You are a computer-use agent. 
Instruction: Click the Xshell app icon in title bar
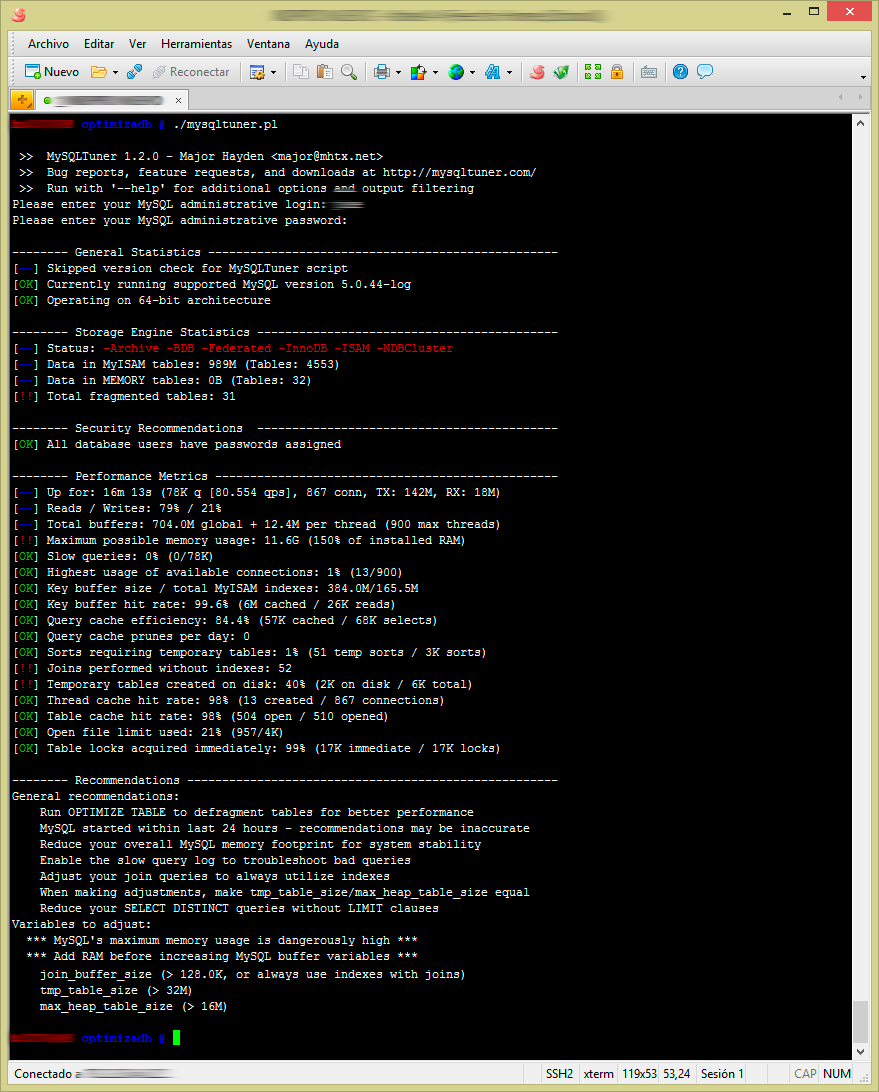pyautogui.click(x=20, y=14)
